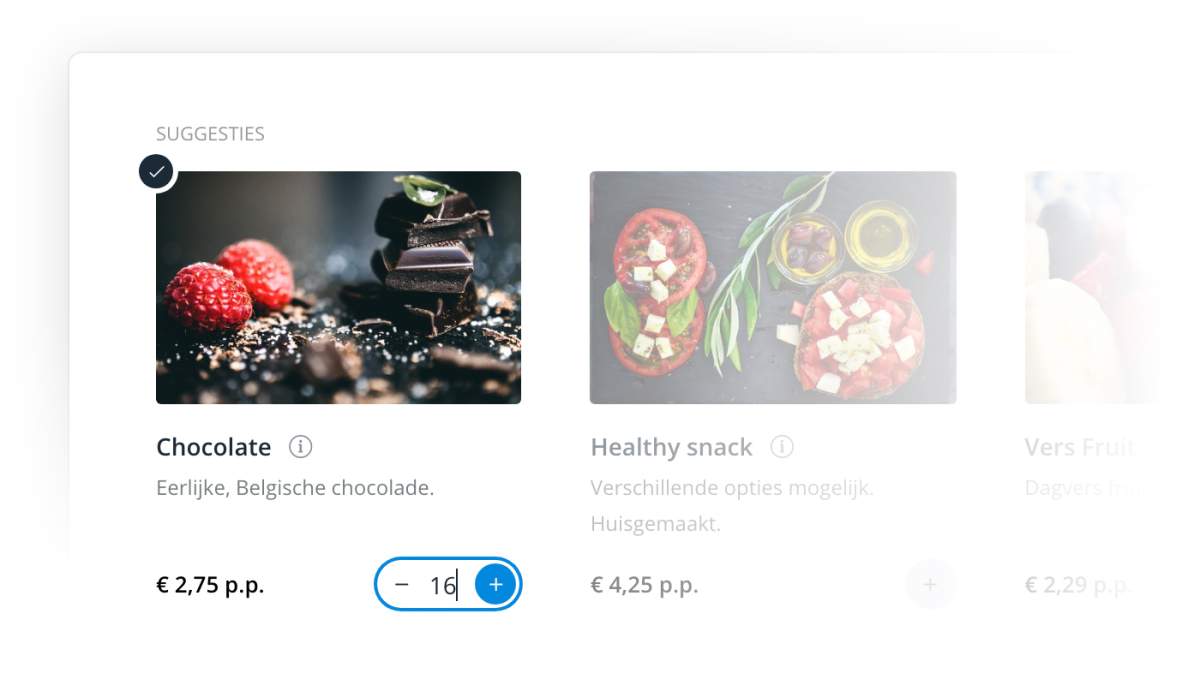Increase the Chocolate quantity with the blue plus button
This screenshot has width=1200, height=697.
click(x=495, y=584)
